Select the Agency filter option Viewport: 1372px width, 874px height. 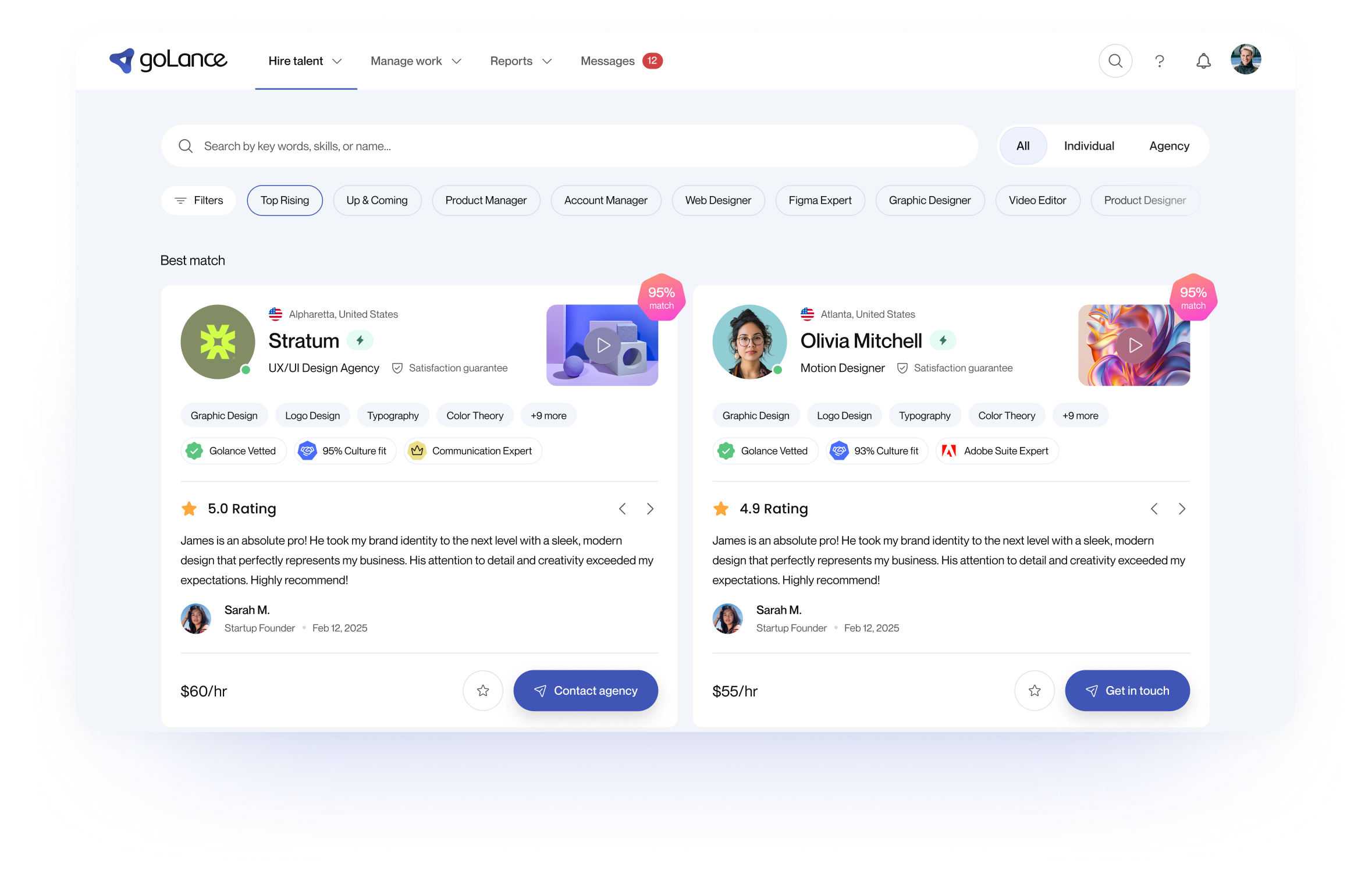(1168, 146)
